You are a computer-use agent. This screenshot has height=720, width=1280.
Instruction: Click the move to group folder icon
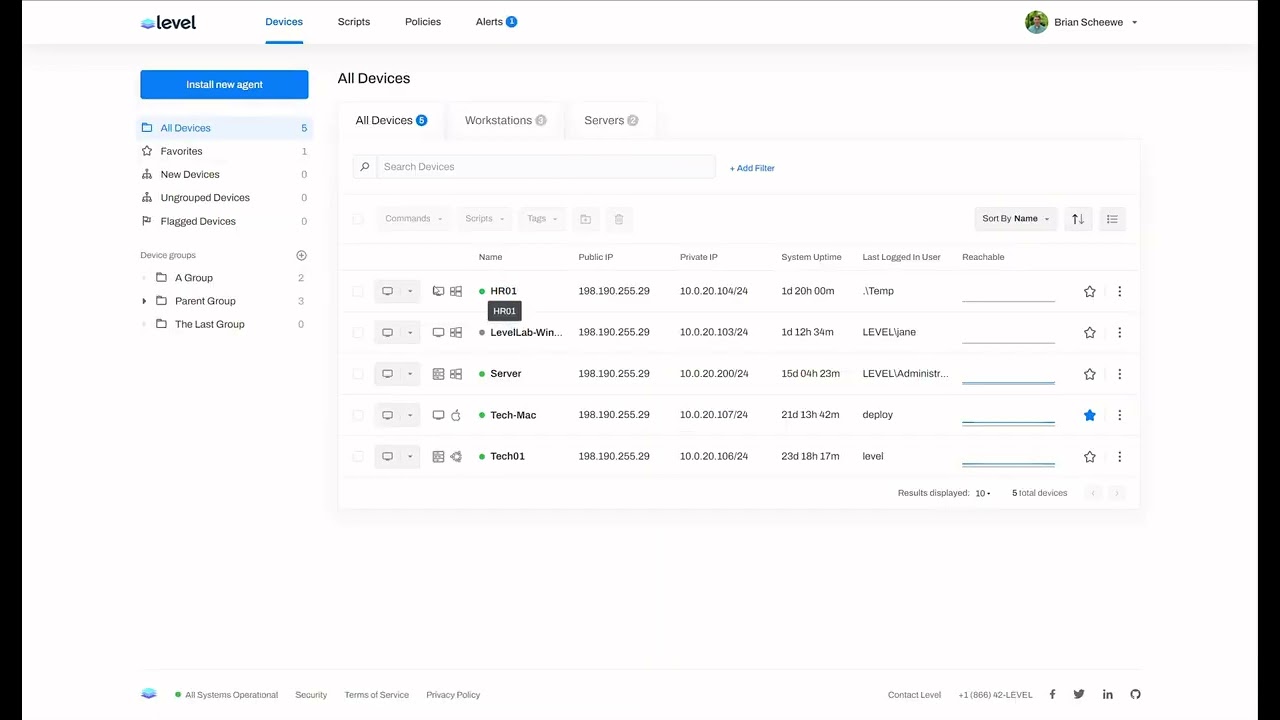tap(586, 219)
